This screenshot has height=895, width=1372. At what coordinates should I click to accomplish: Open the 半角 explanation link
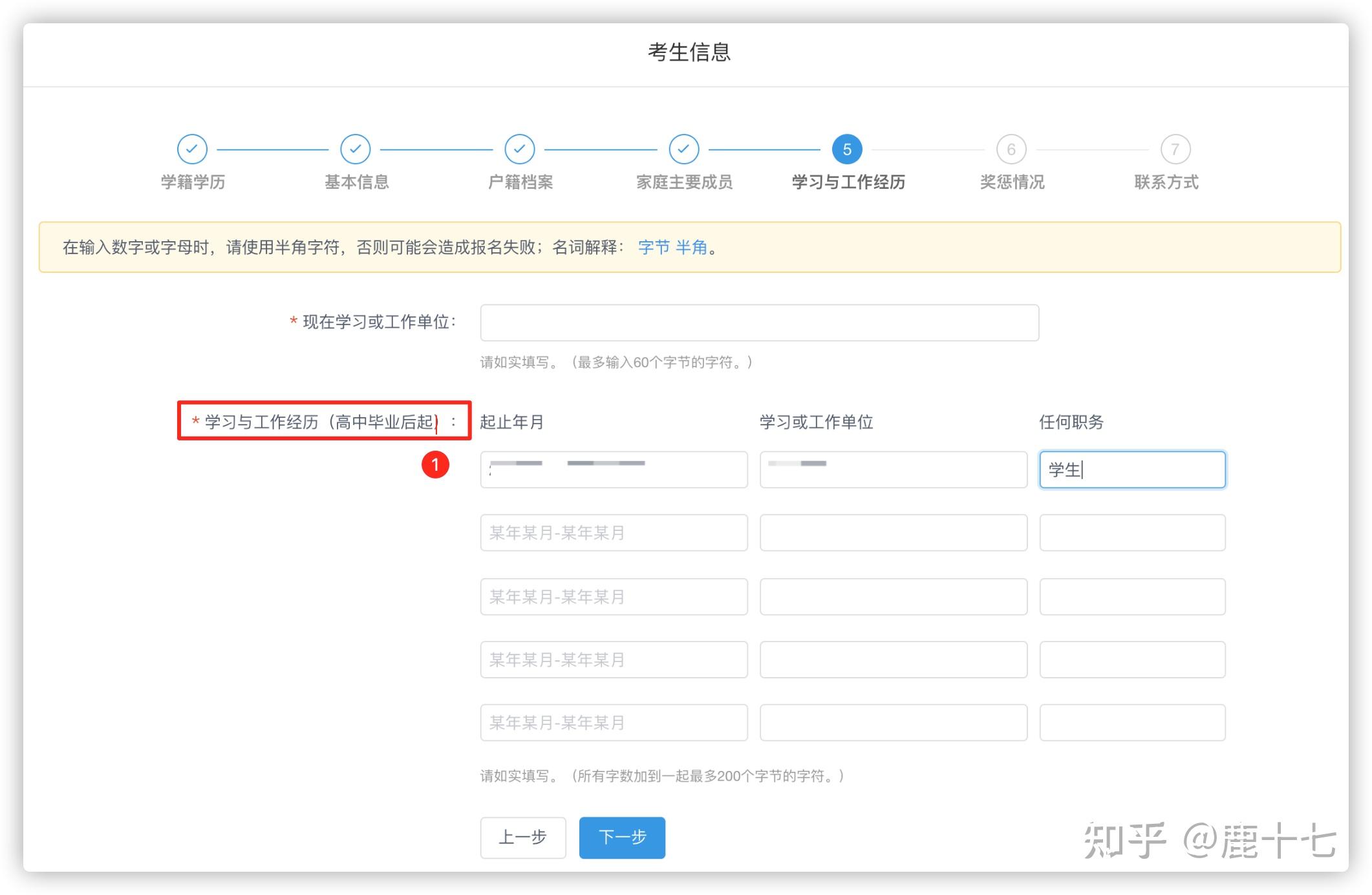click(691, 248)
